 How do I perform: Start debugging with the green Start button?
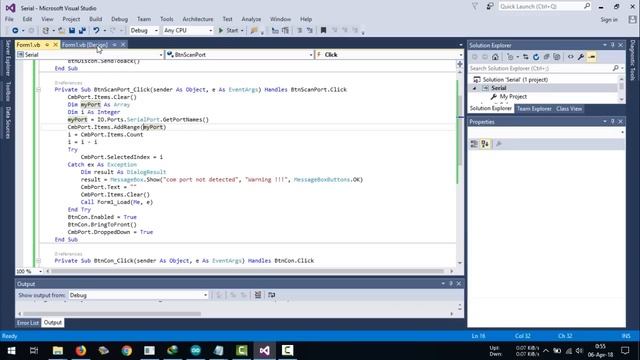229,31
